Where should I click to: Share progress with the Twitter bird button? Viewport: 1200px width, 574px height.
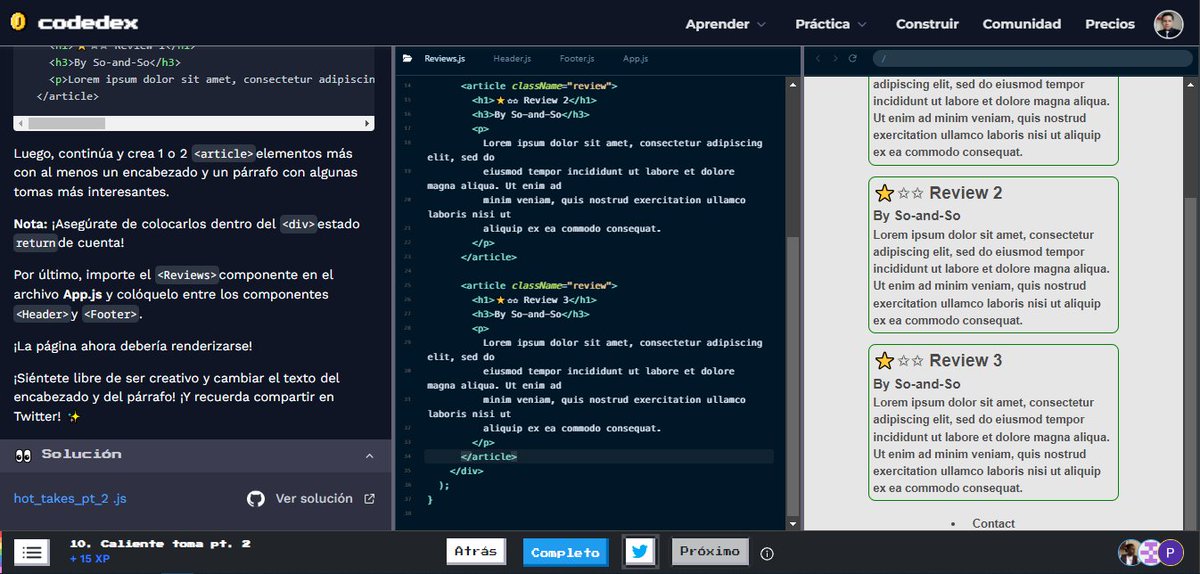(641, 552)
